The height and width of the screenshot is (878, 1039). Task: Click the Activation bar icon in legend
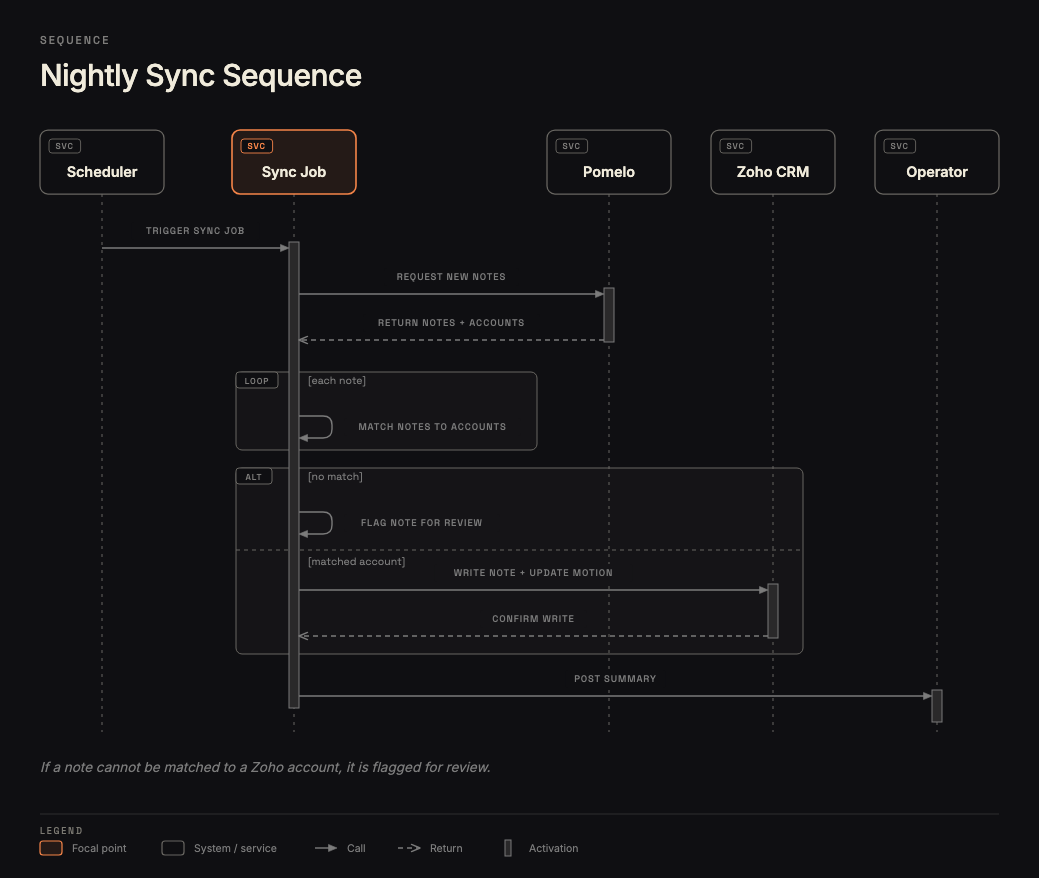[x=508, y=848]
